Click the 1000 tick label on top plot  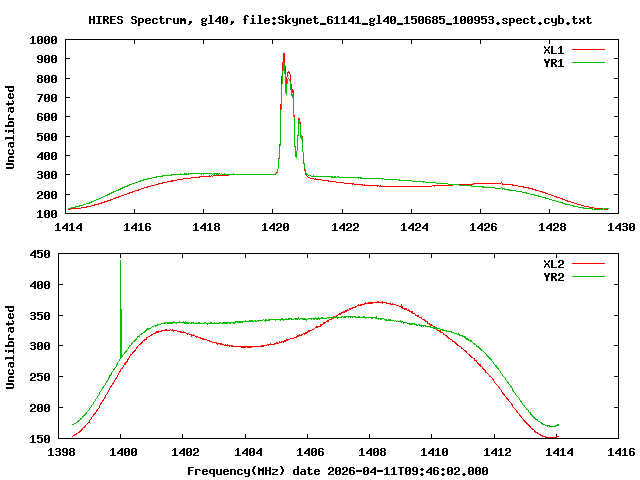pyautogui.click(x=43, y=40)
